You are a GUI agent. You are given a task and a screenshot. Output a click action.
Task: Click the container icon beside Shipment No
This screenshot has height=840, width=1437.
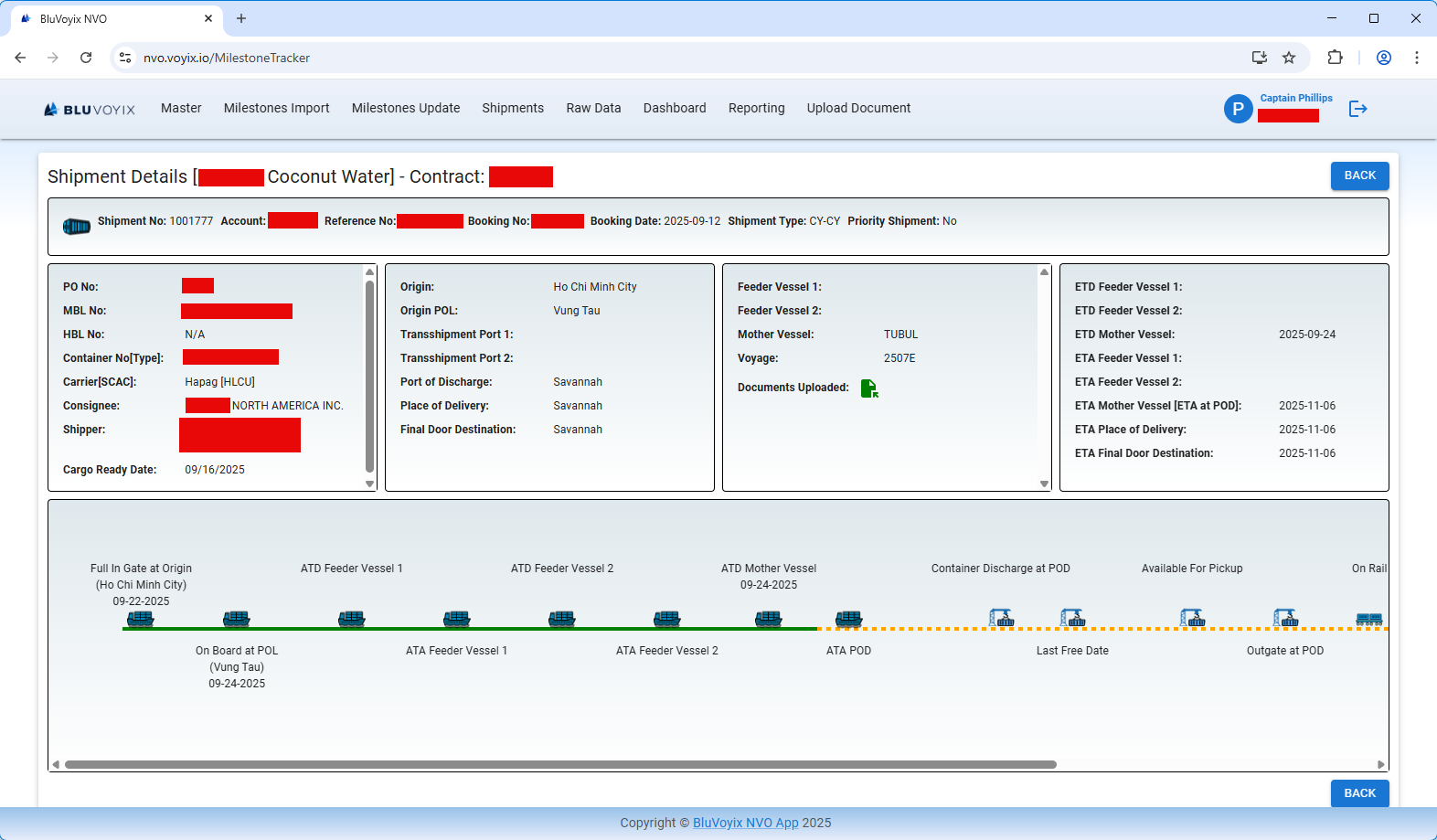pos(76,226)
